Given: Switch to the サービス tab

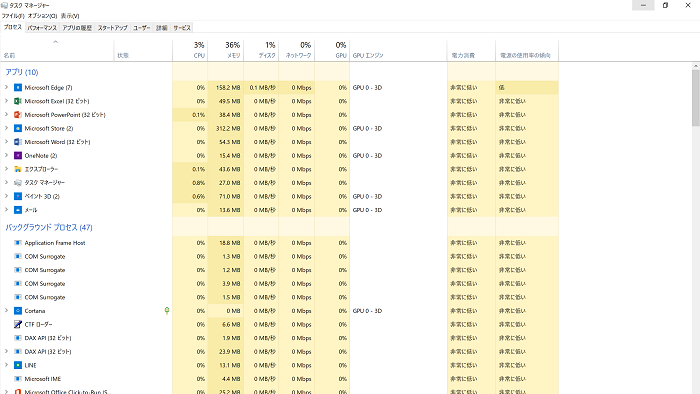Looking at the screenshot, I should click(182, 28).
